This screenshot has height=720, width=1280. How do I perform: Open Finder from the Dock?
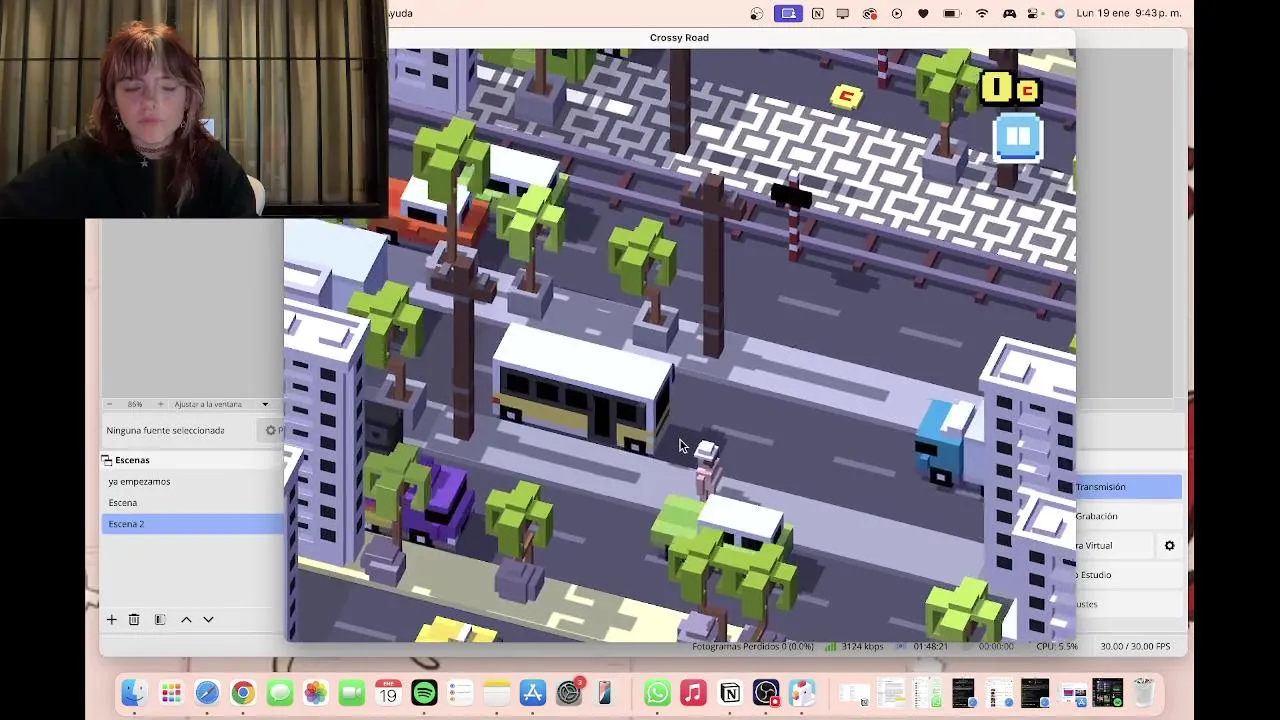click(x=134, y=692)
